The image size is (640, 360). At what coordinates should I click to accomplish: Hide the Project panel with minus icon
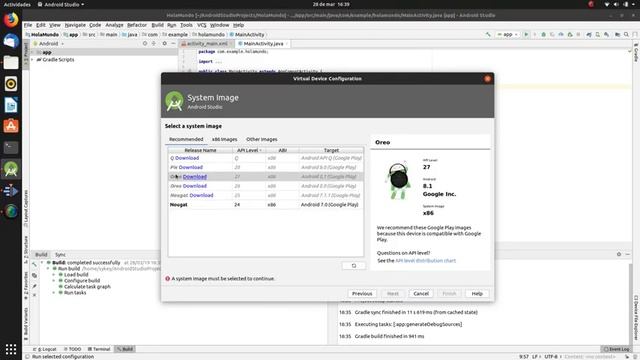coord(173,43)
